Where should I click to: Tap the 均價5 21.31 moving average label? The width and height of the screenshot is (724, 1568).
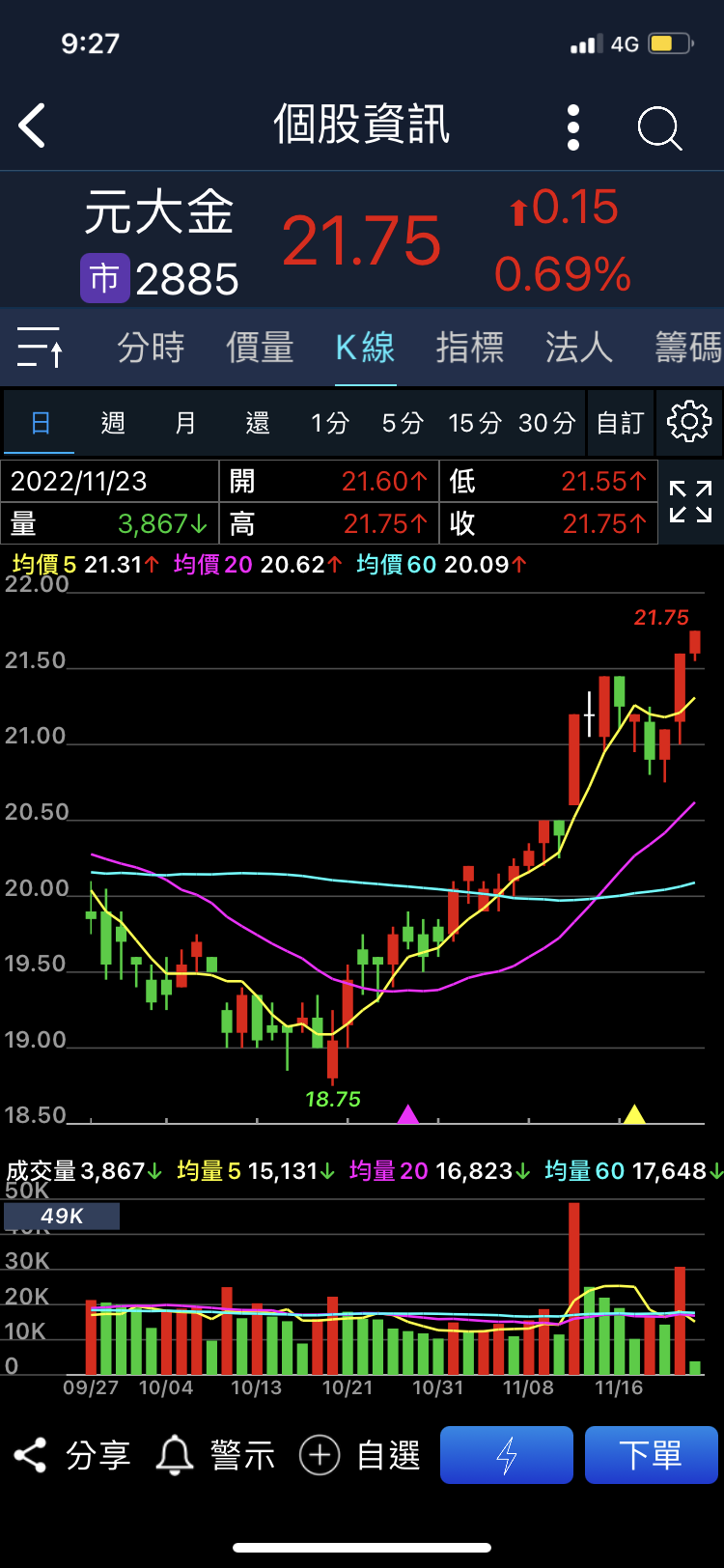(86, 565)
